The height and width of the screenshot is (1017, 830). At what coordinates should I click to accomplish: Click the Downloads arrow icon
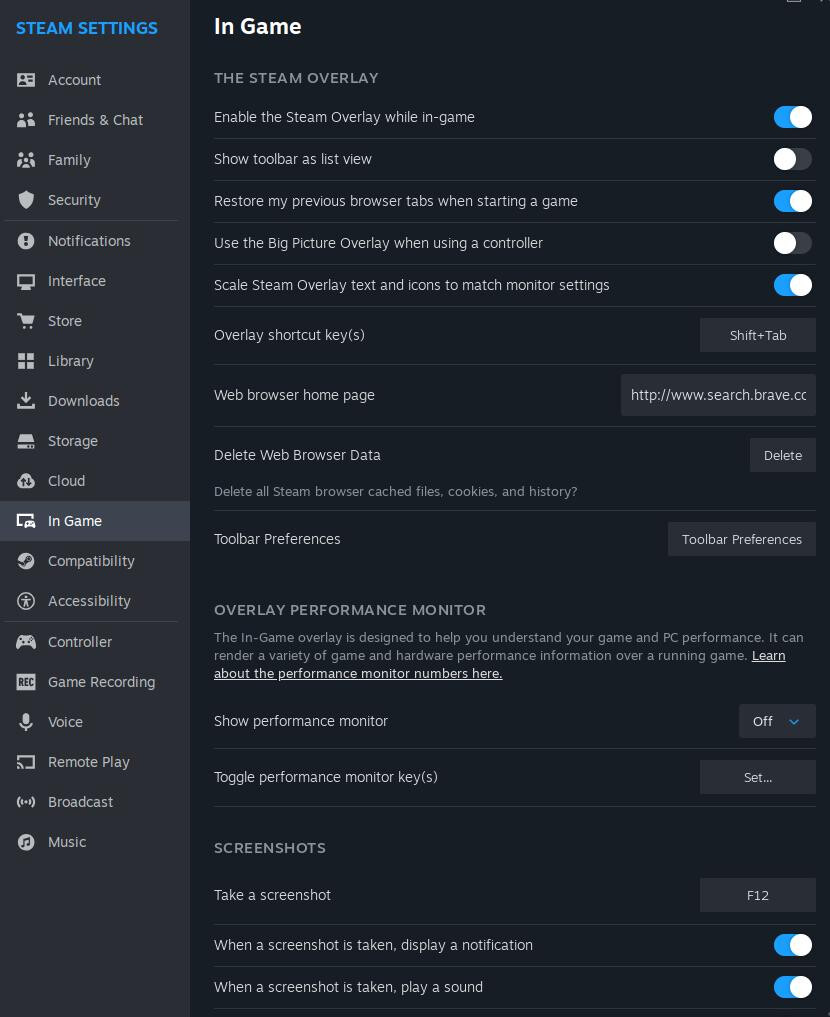click(26, 401)
